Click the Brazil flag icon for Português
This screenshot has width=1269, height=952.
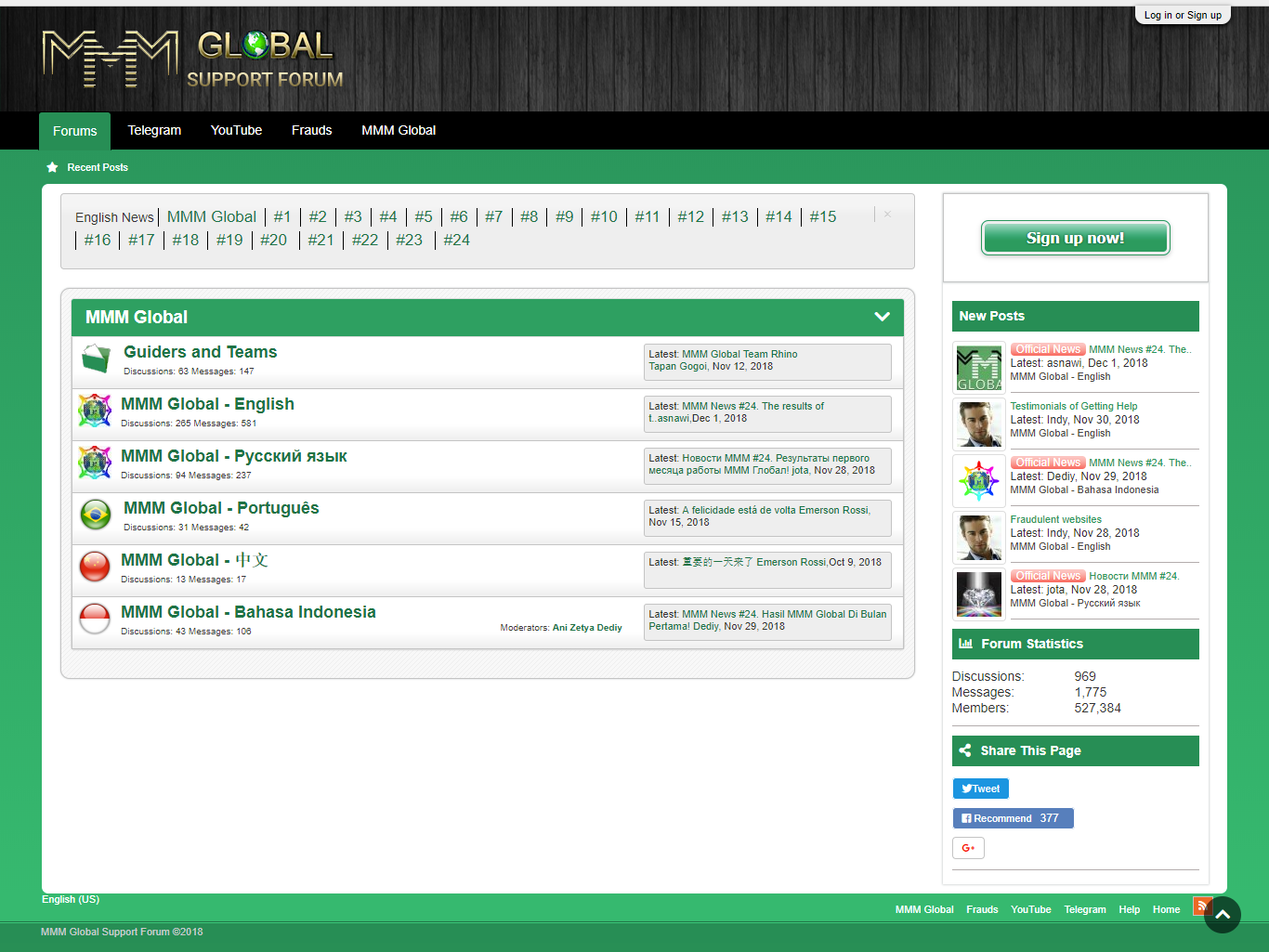click(x=96, y=514)
